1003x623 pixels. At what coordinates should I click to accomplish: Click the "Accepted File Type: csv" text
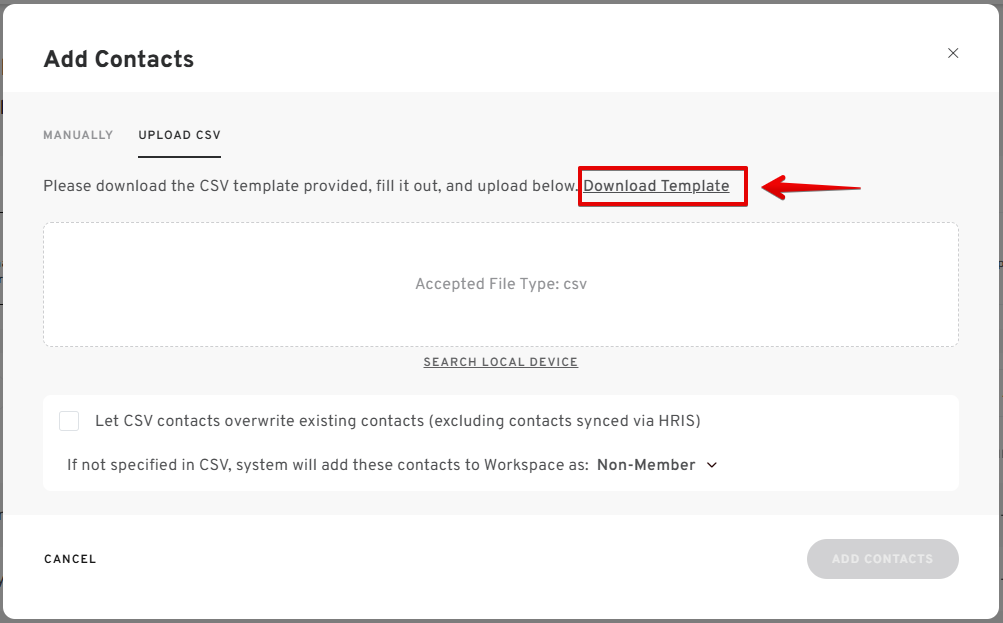click(x=500, y=284)
